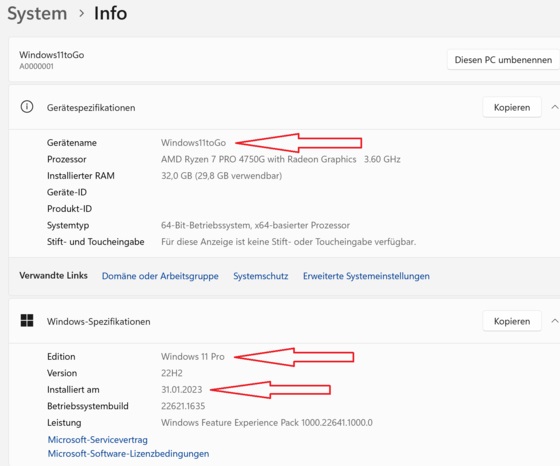The height and width of the screenshot is (466, 560).
Task: Select the 22H2 version value
Action: [171, 373]
